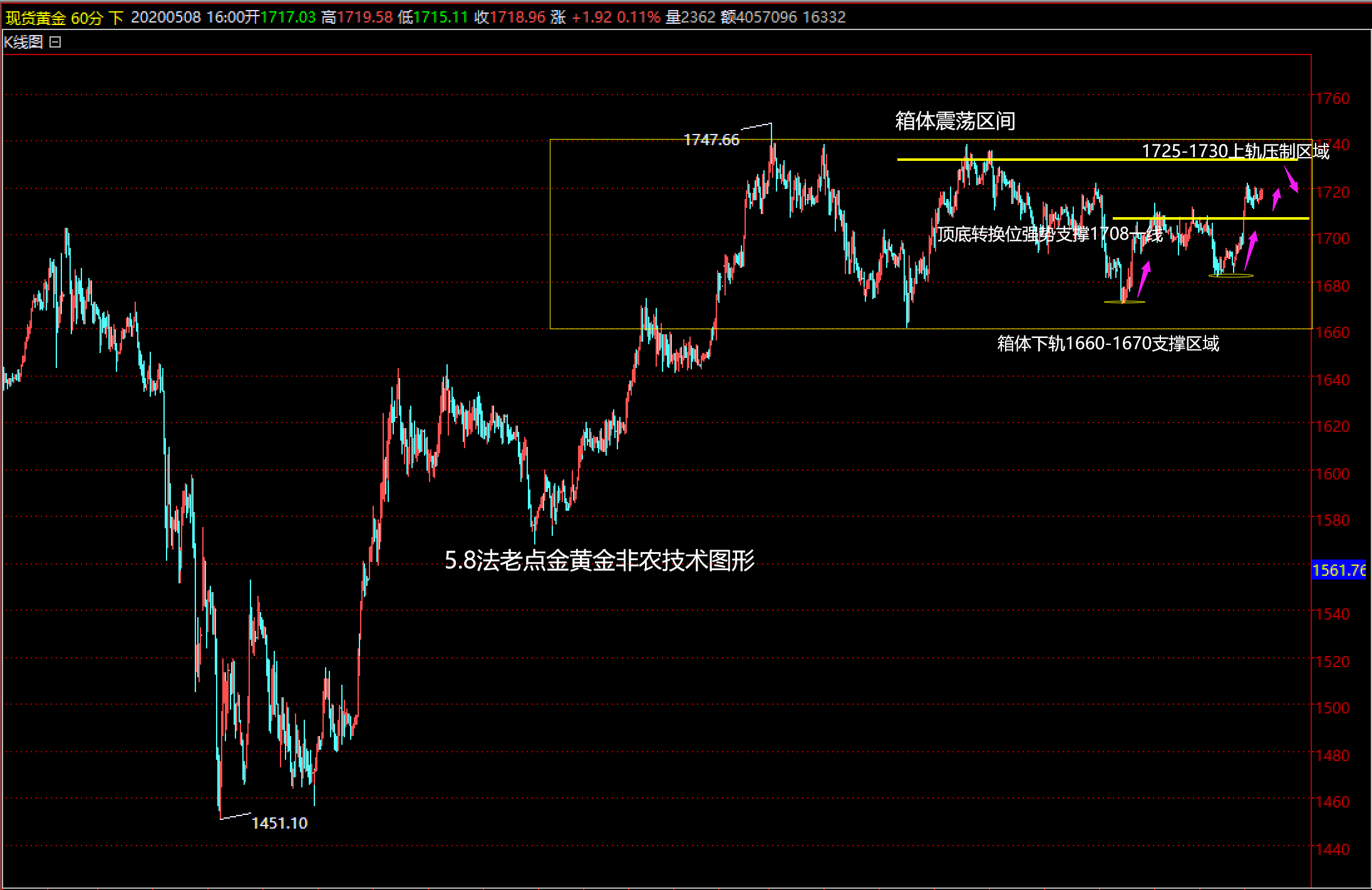Click the 现货黄金 instrument name
This screenshot has width=1372, height=890.
[36, 18]
